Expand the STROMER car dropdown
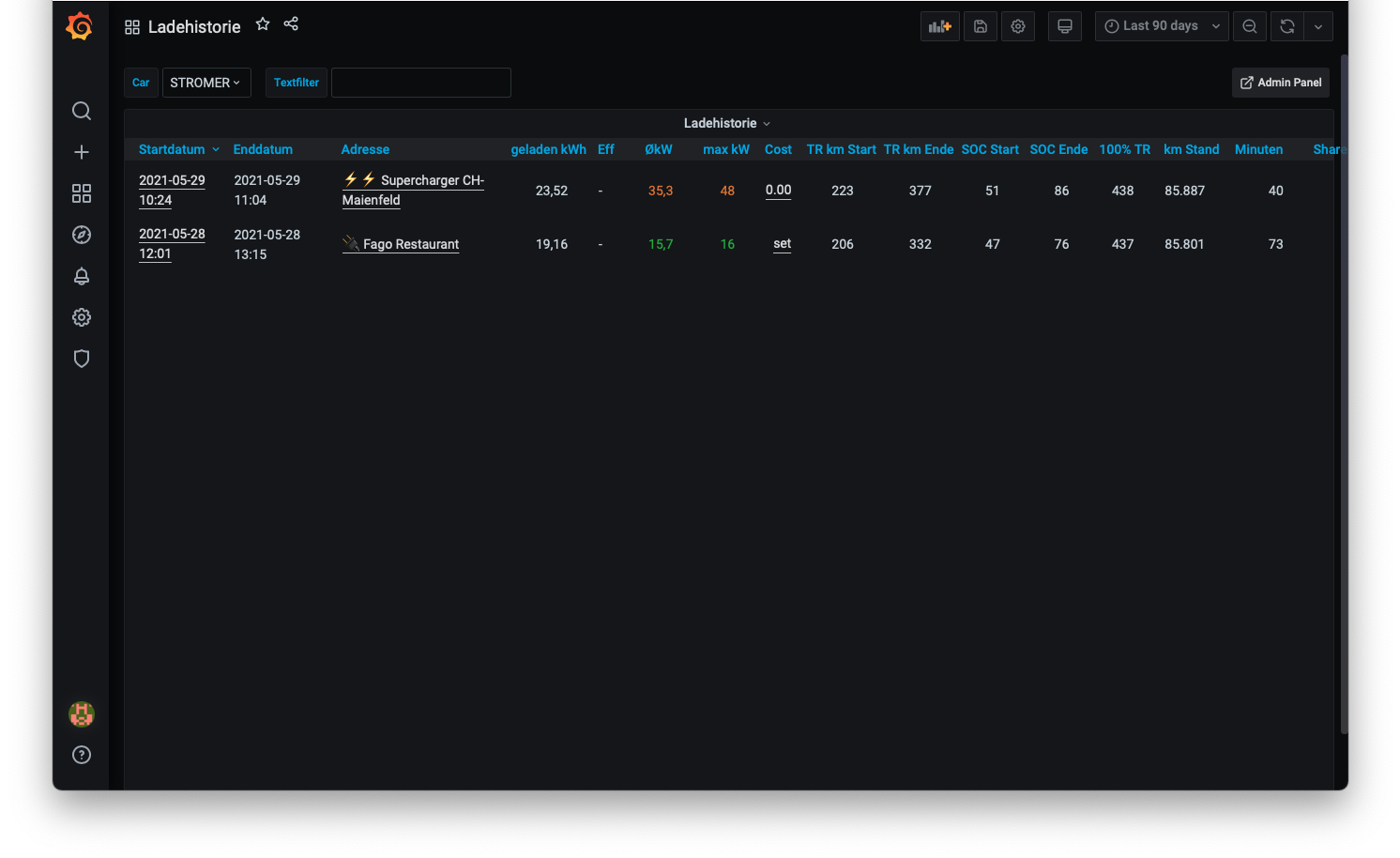Screen dimensions: 1400x858 [x=205, y=83]
